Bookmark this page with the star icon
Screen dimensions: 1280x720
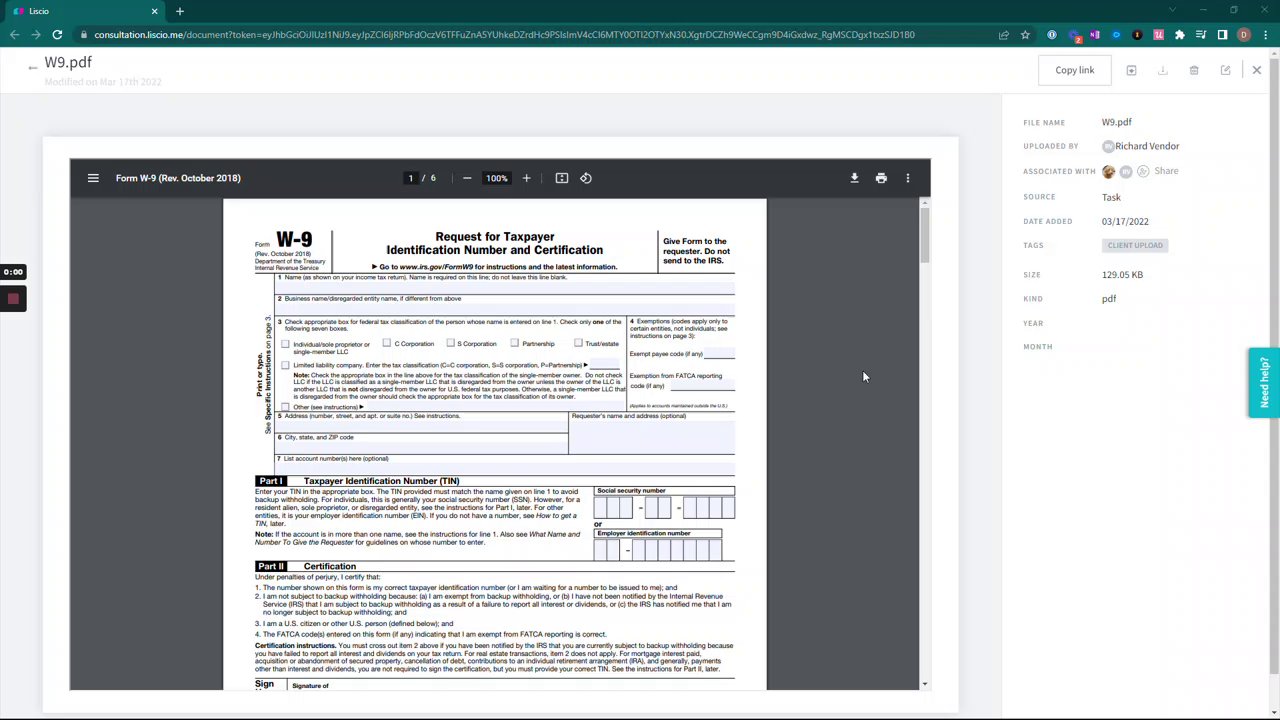pos(1025,35)
